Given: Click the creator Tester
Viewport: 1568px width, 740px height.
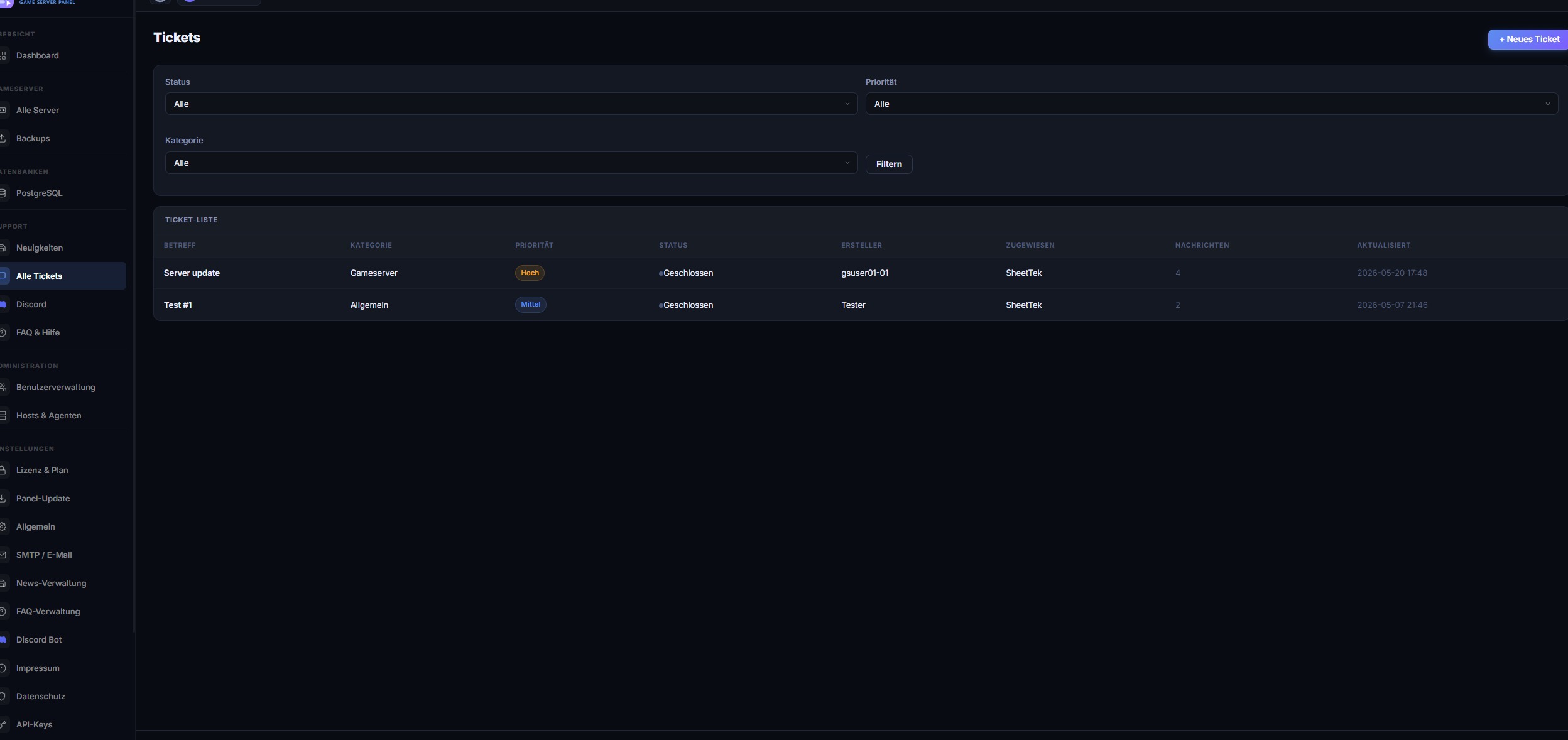Looking at the screenshot, I should click(x=853, y=305).
